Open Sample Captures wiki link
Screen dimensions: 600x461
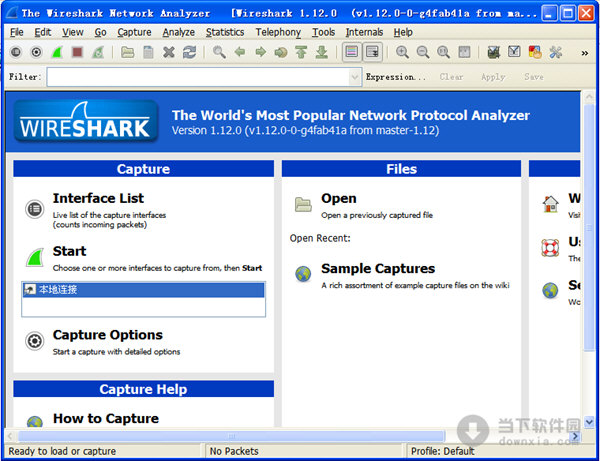[378, 269]
